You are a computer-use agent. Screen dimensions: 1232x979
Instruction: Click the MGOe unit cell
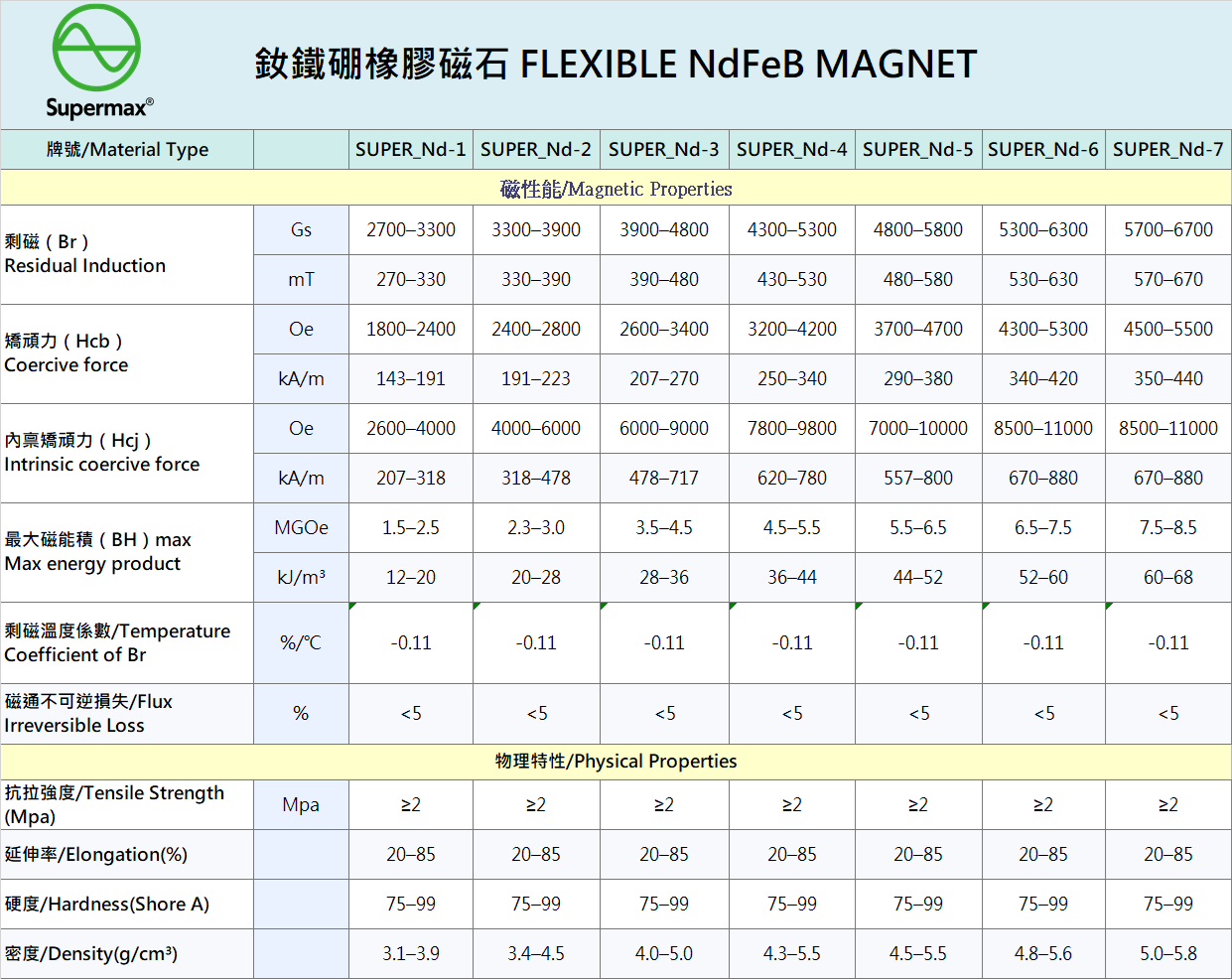tap(301, 528)
